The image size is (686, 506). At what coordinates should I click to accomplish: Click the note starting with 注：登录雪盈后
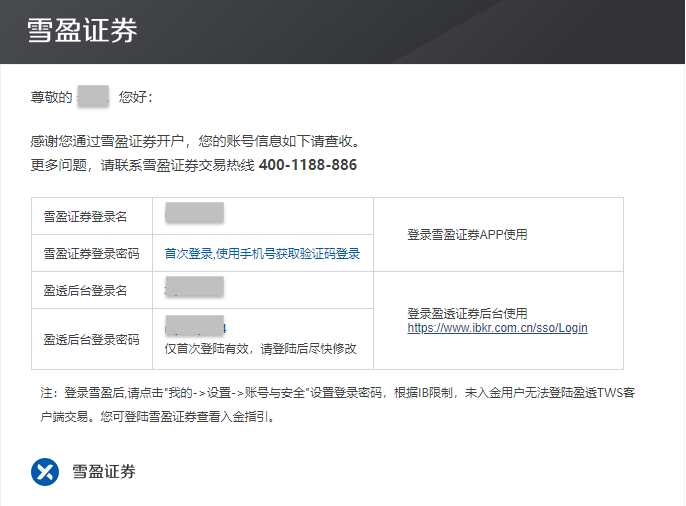[337, 405]
